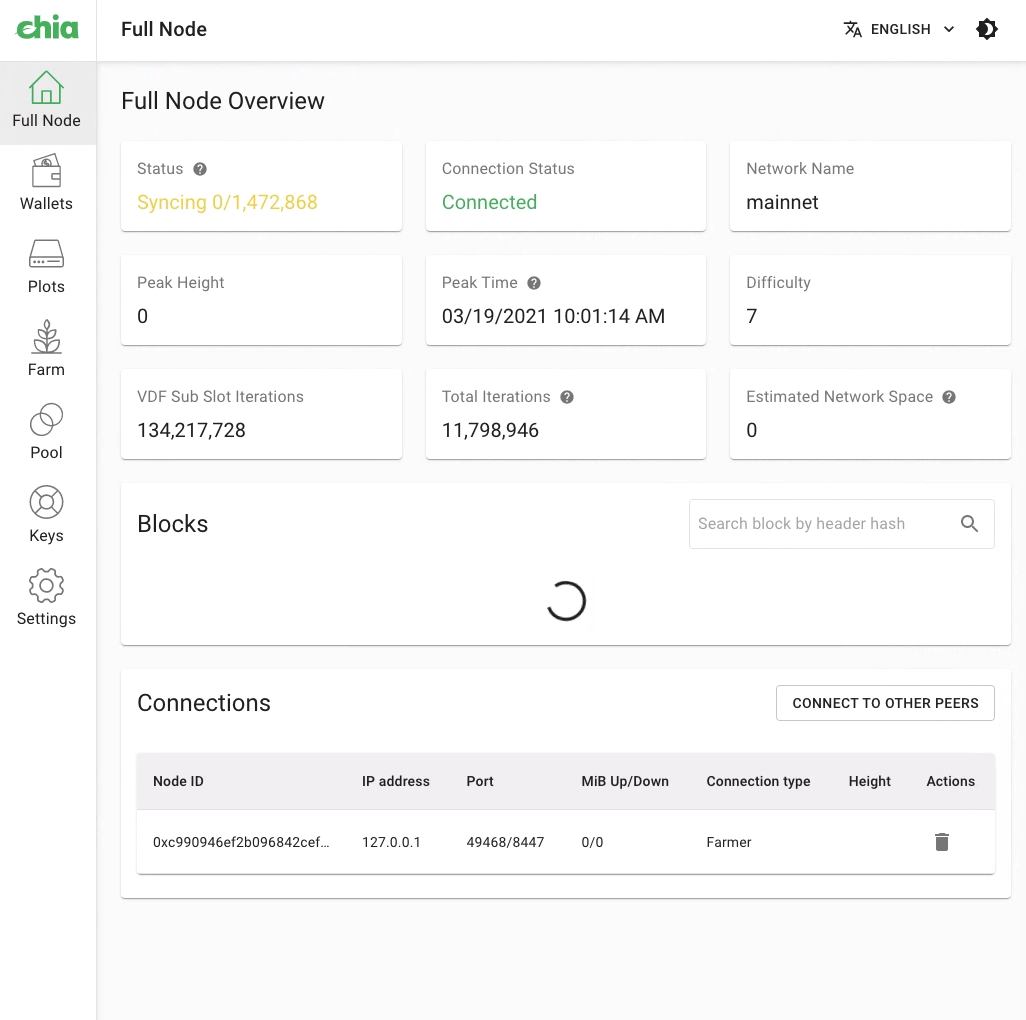This screenshot has height=1020, width=1026.
Task: Toggle dark mode with the moon icon
Action: (987, 29)
